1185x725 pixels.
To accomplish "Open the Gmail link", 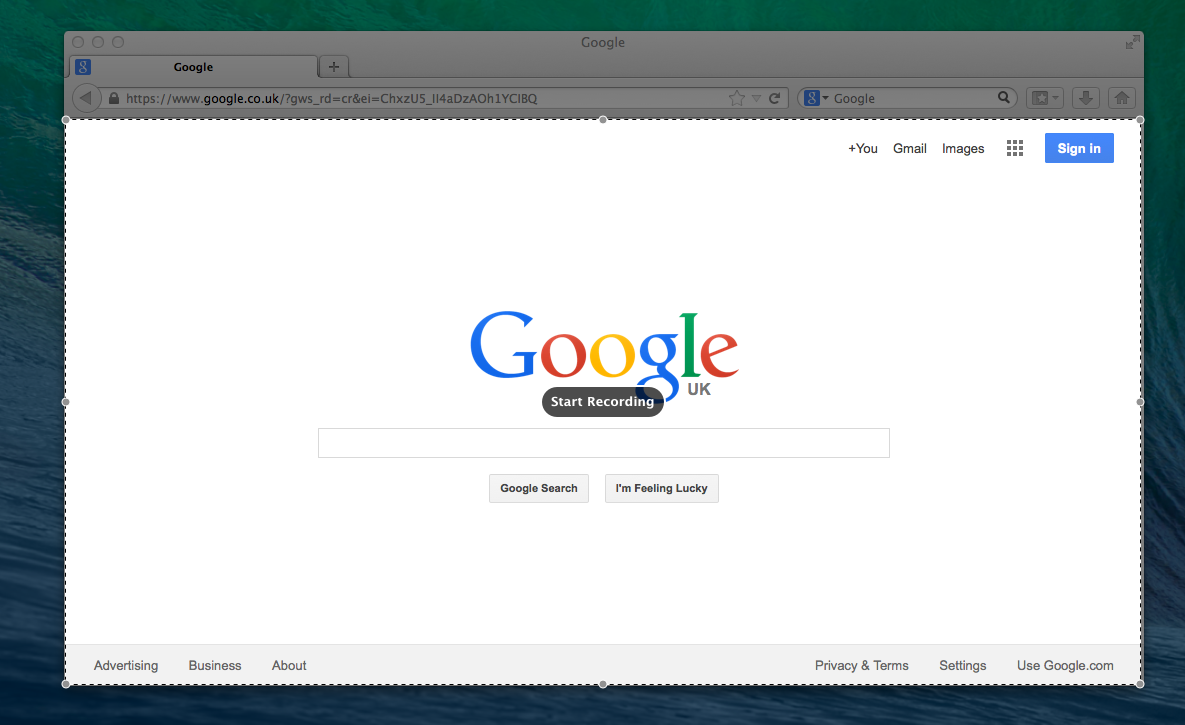I will pyautogui.click(x=910, y=149).
